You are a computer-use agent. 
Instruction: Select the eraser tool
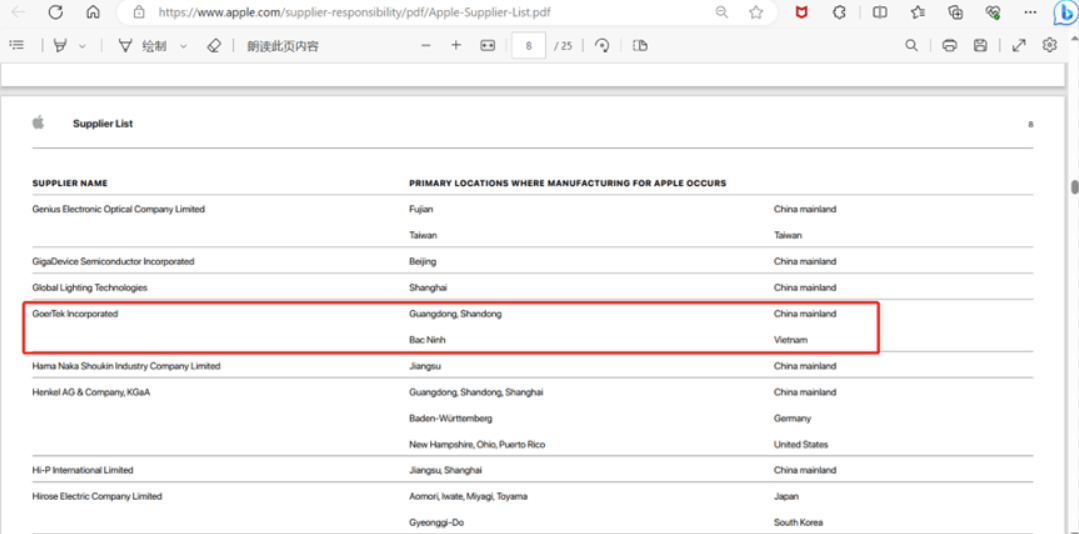pyautogui.click(x=213, y=46)
